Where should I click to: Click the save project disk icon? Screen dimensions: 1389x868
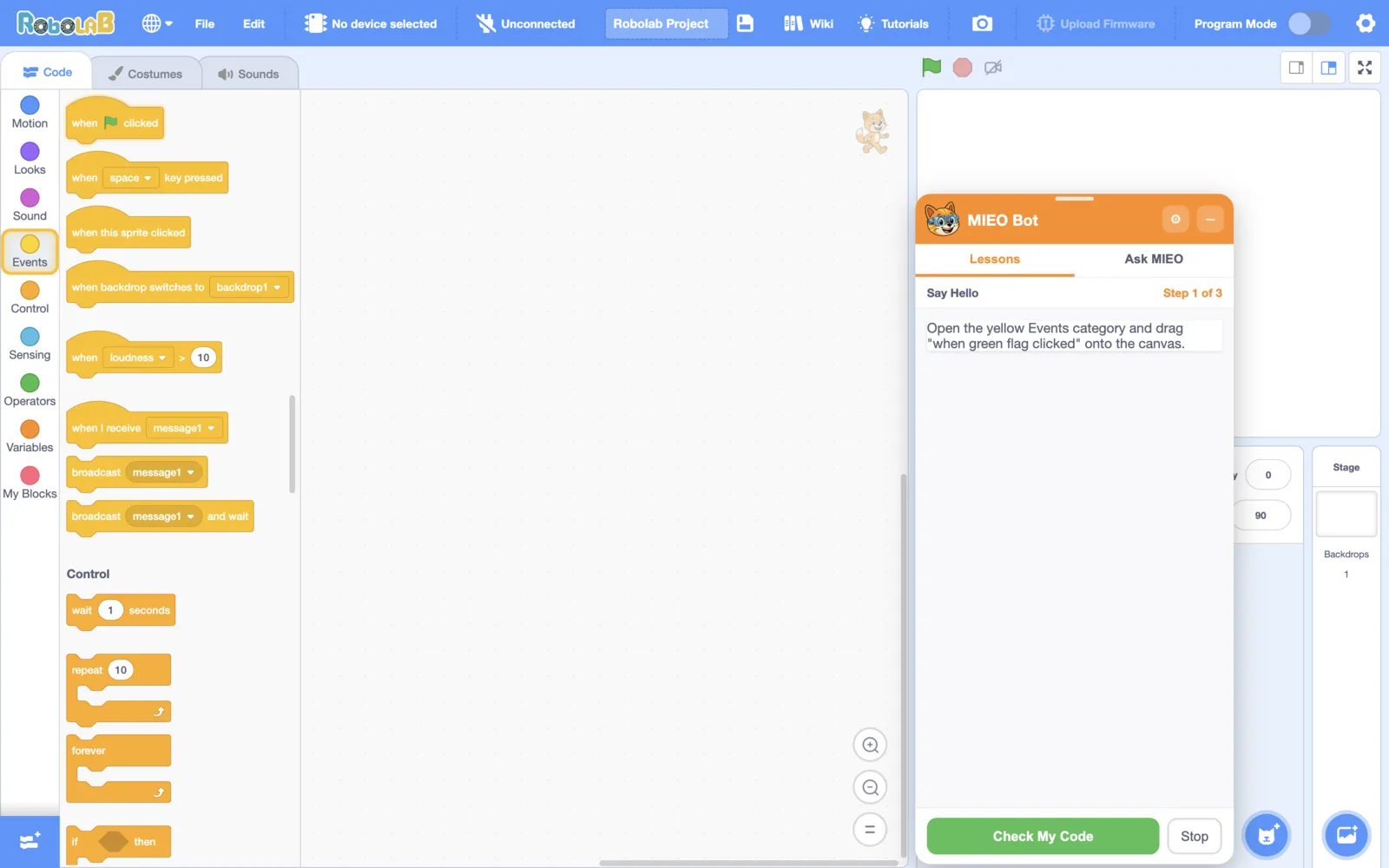tap(745, 23)
